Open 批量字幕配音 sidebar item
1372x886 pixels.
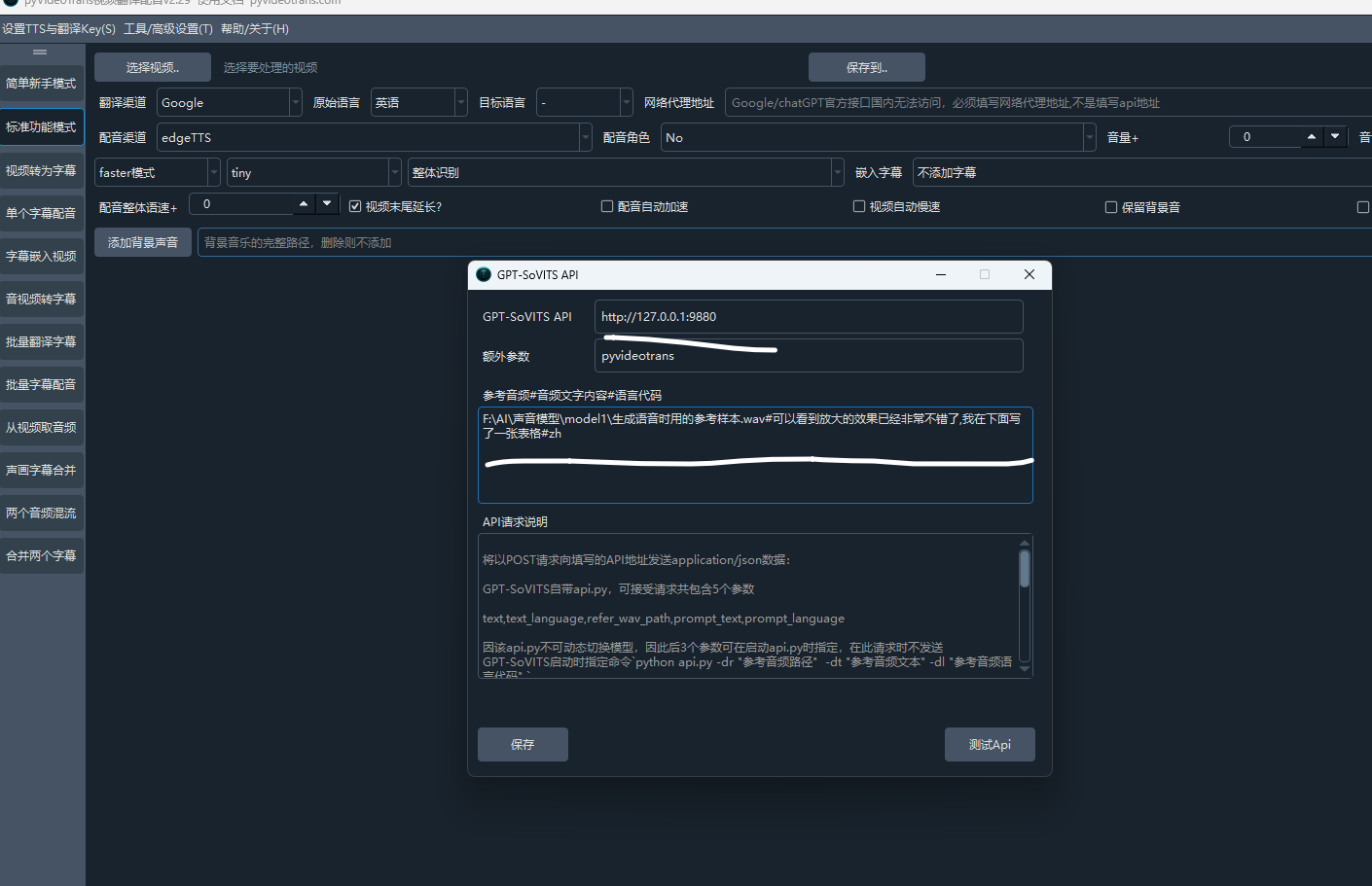click(41, 385)
